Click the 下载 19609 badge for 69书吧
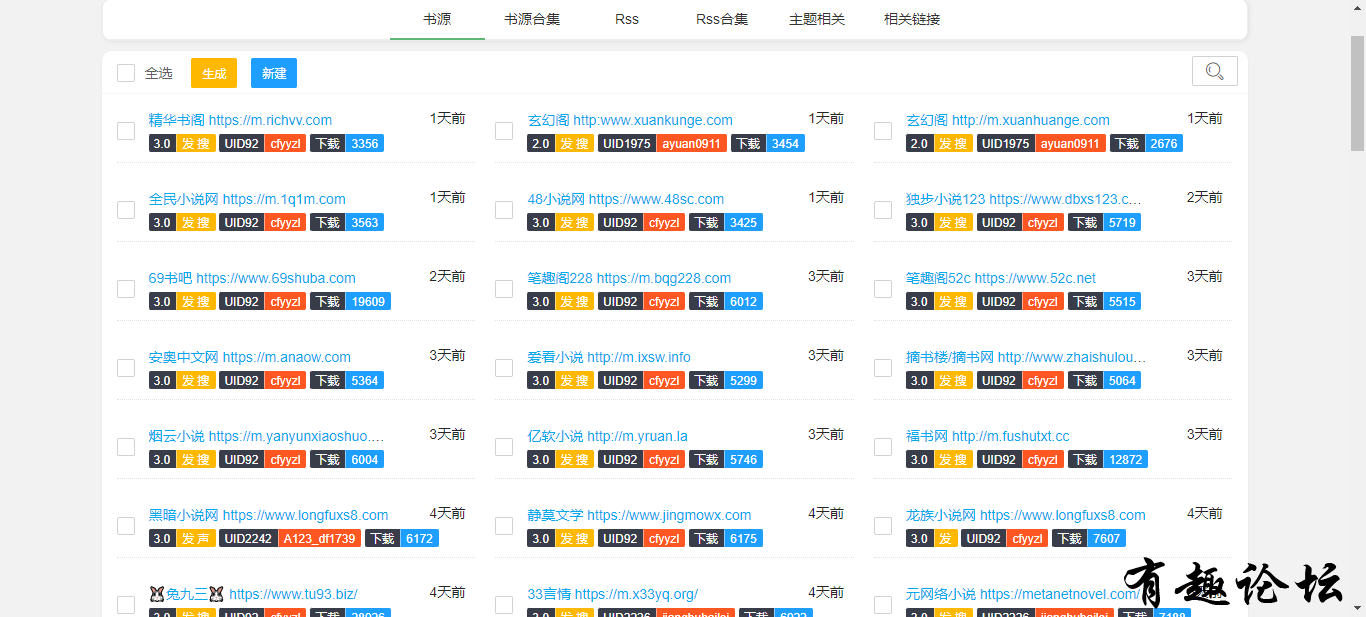 [x=350, y=301]
